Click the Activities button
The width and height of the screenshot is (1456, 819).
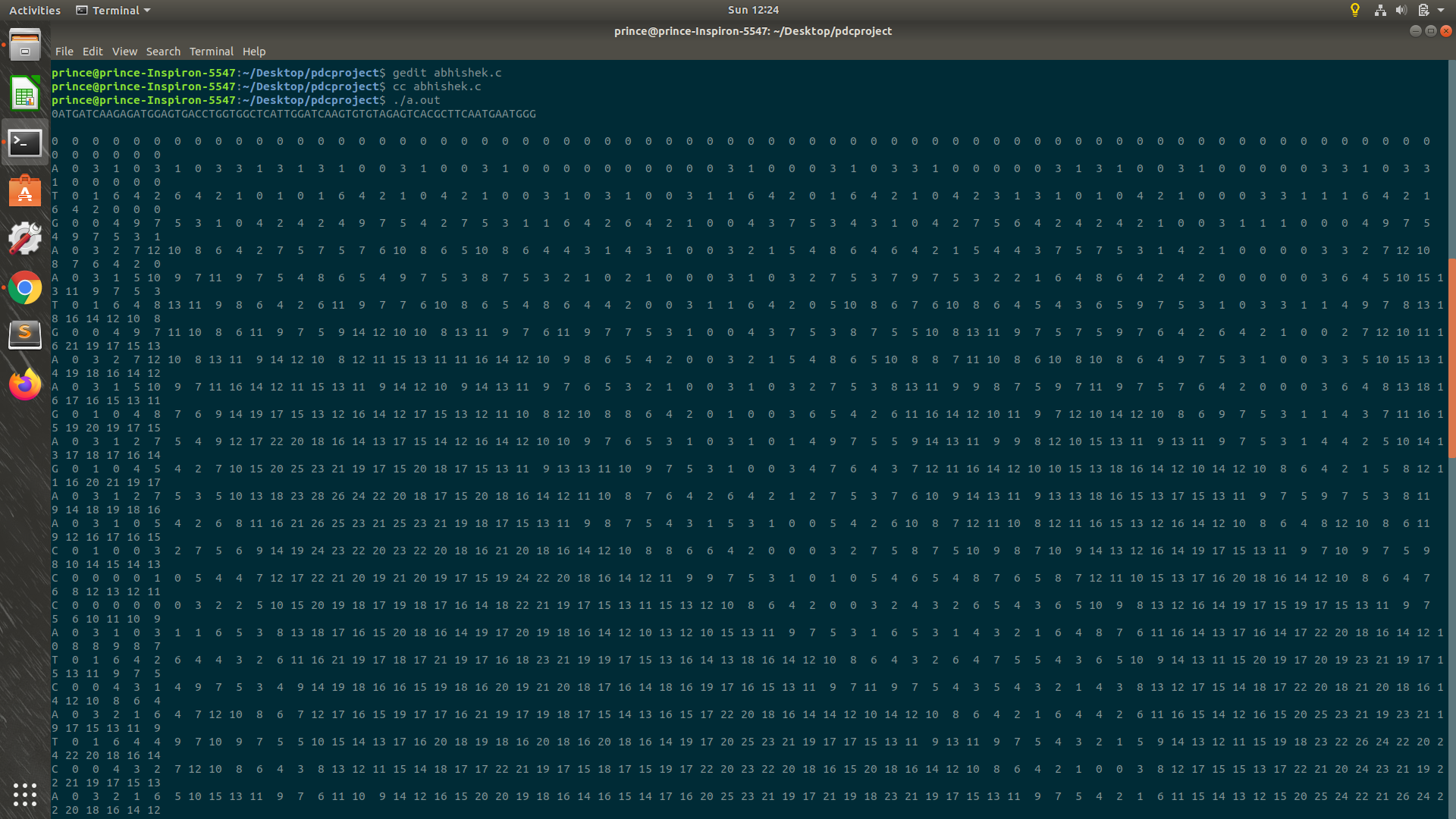click(34, 10)
